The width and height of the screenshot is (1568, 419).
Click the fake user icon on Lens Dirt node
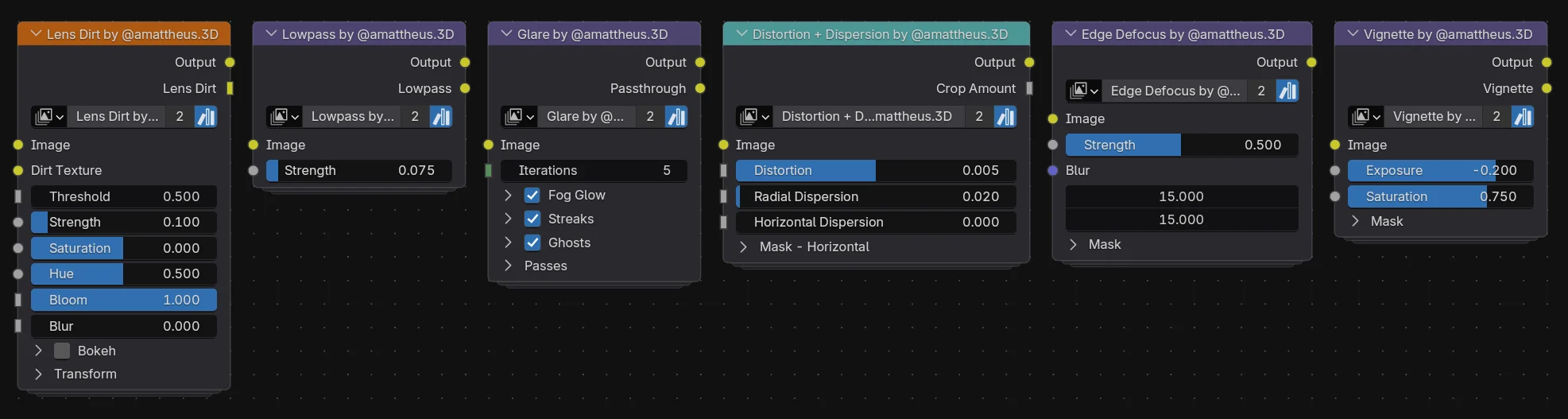pyautogui.click(x=206, y=117)
